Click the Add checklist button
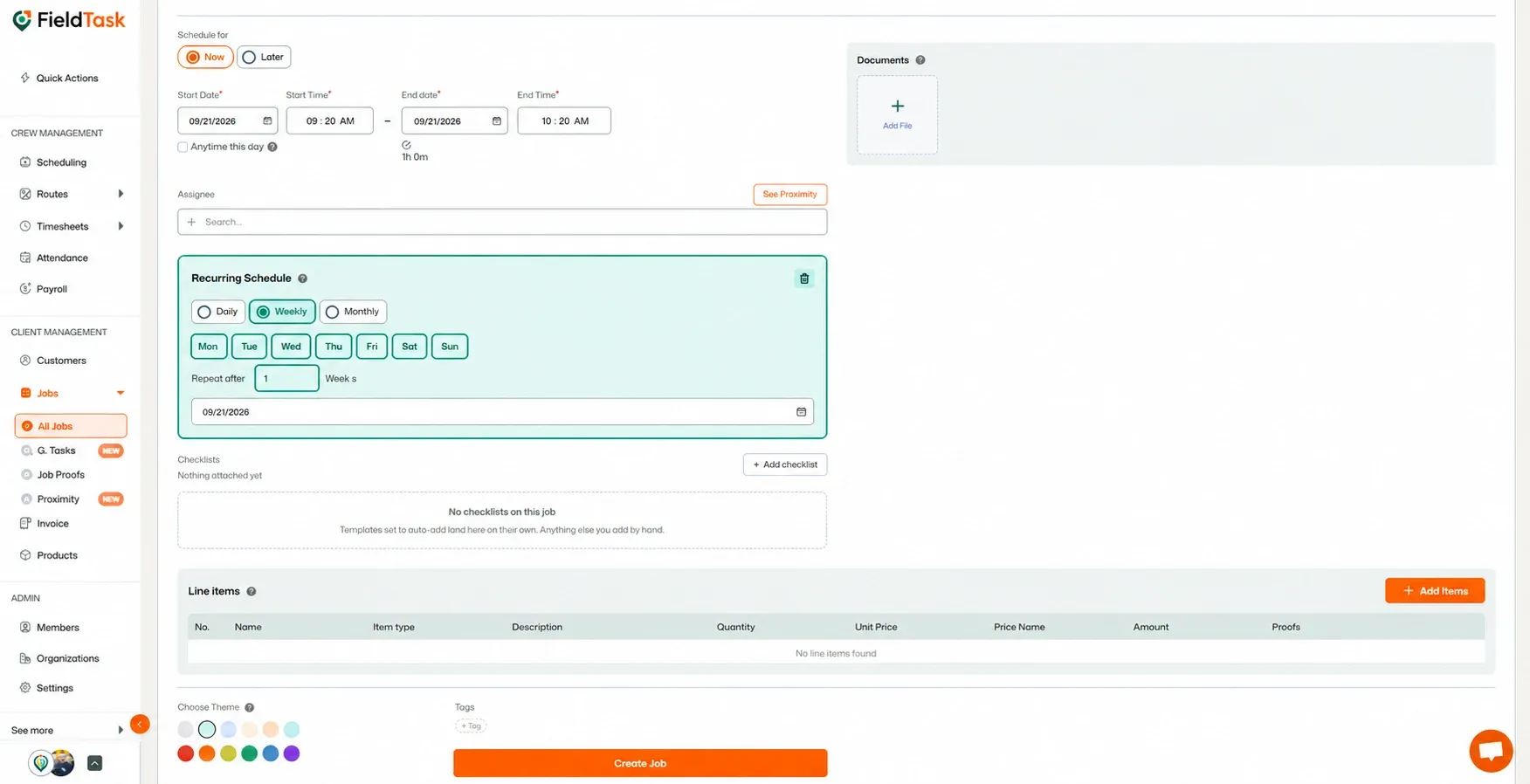This screenshot has height=784, width=1530. 785,464
